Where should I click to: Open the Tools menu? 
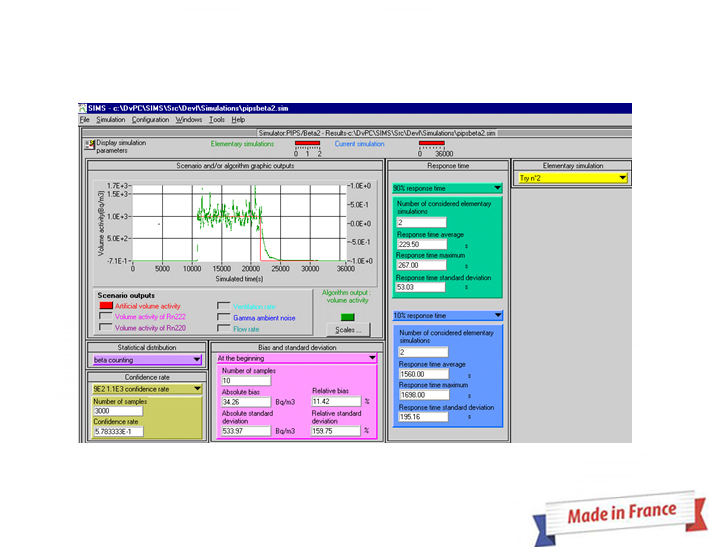coord(216,119)
